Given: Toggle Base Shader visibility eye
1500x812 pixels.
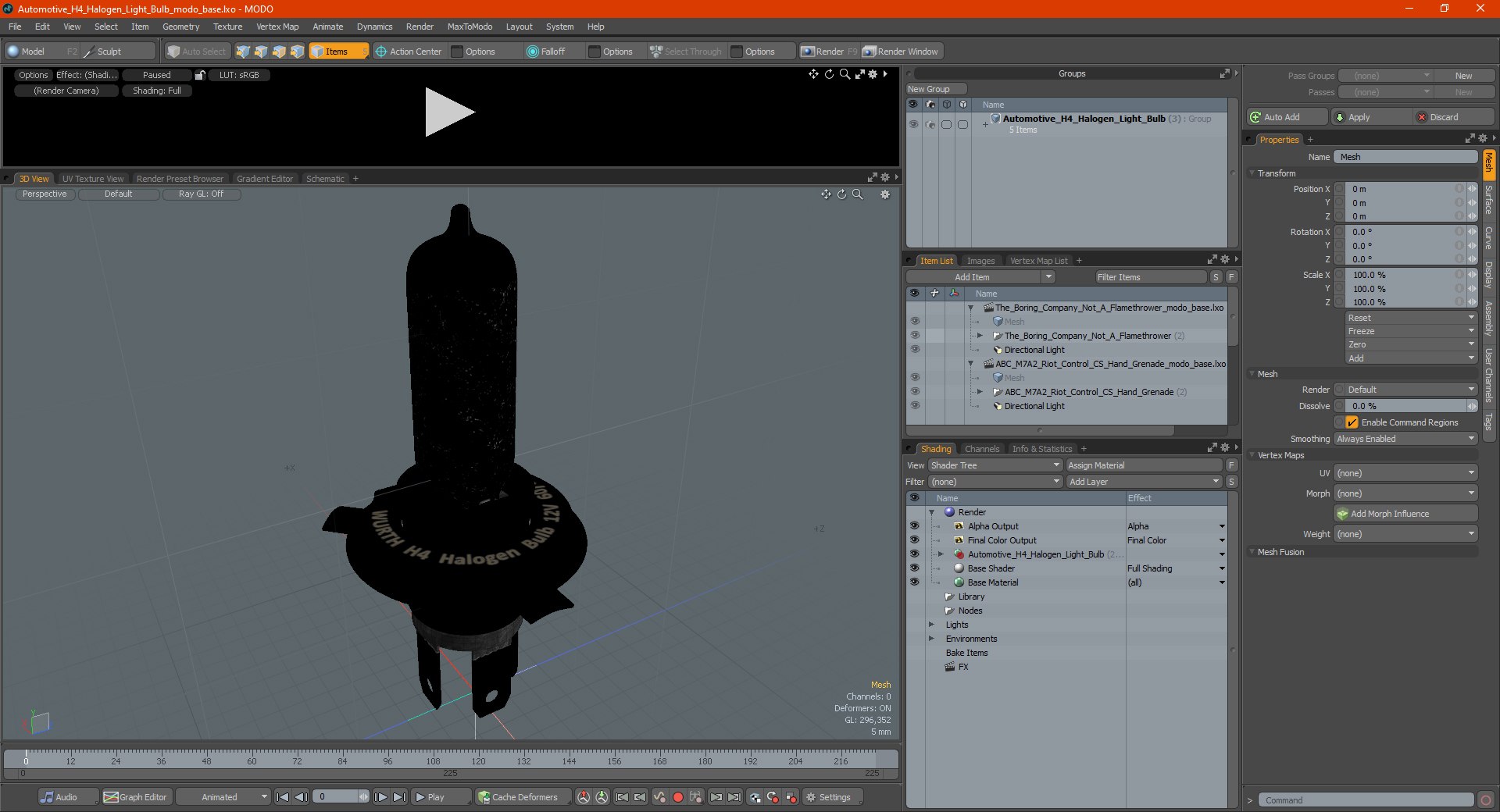Looking at the screenshot, I should point(914,568).
